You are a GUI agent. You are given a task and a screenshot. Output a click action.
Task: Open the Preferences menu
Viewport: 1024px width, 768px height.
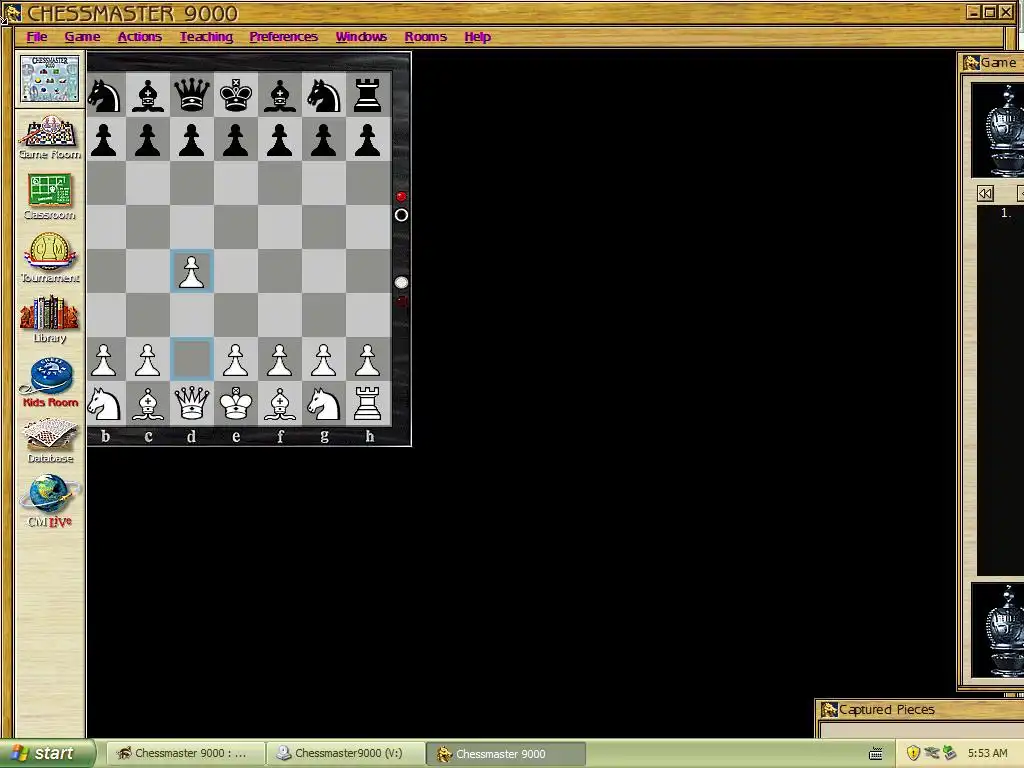pyautogui.click(x=283, y=37)
